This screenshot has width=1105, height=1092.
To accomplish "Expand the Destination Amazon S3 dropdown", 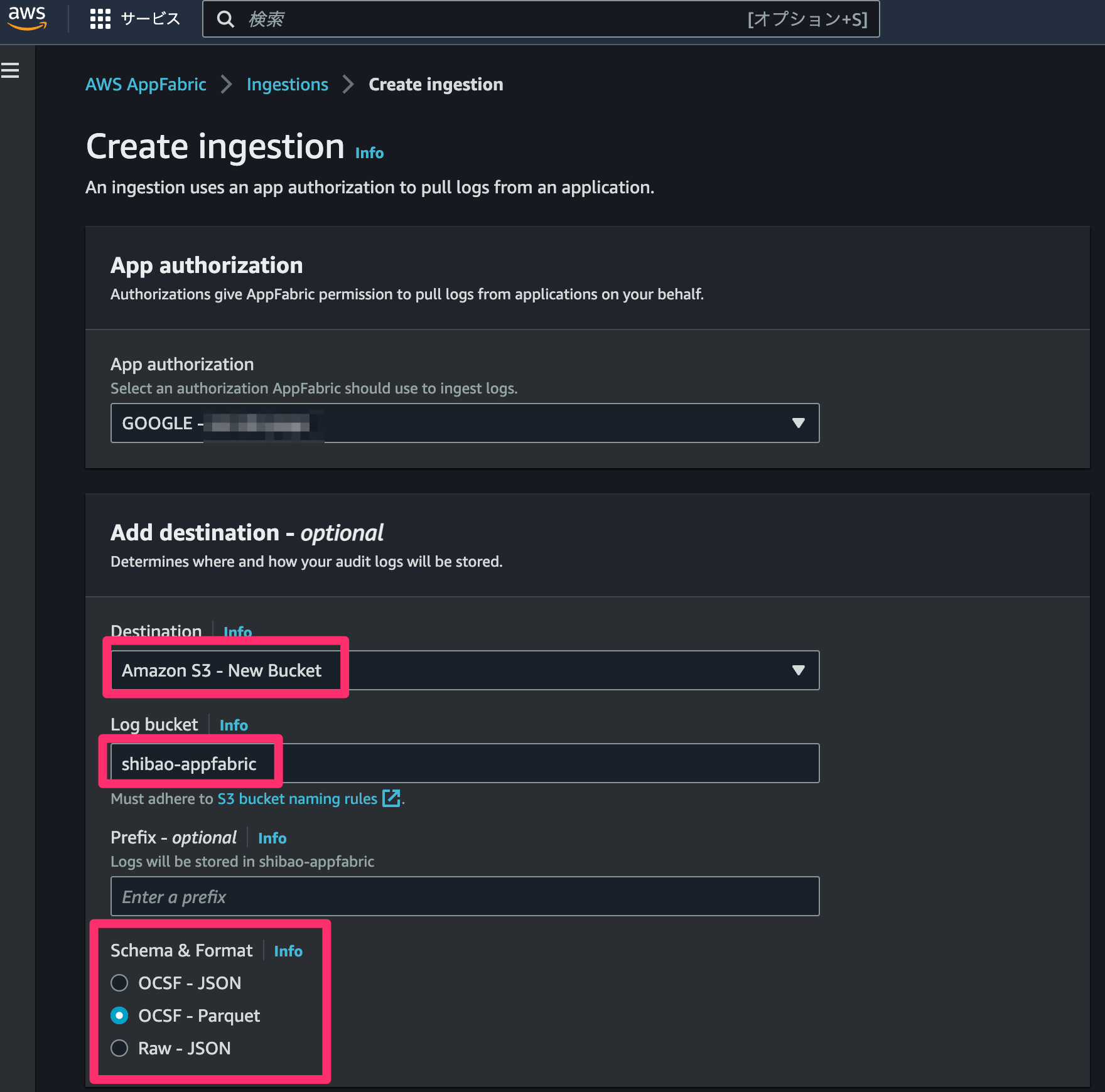I will 465,670.
